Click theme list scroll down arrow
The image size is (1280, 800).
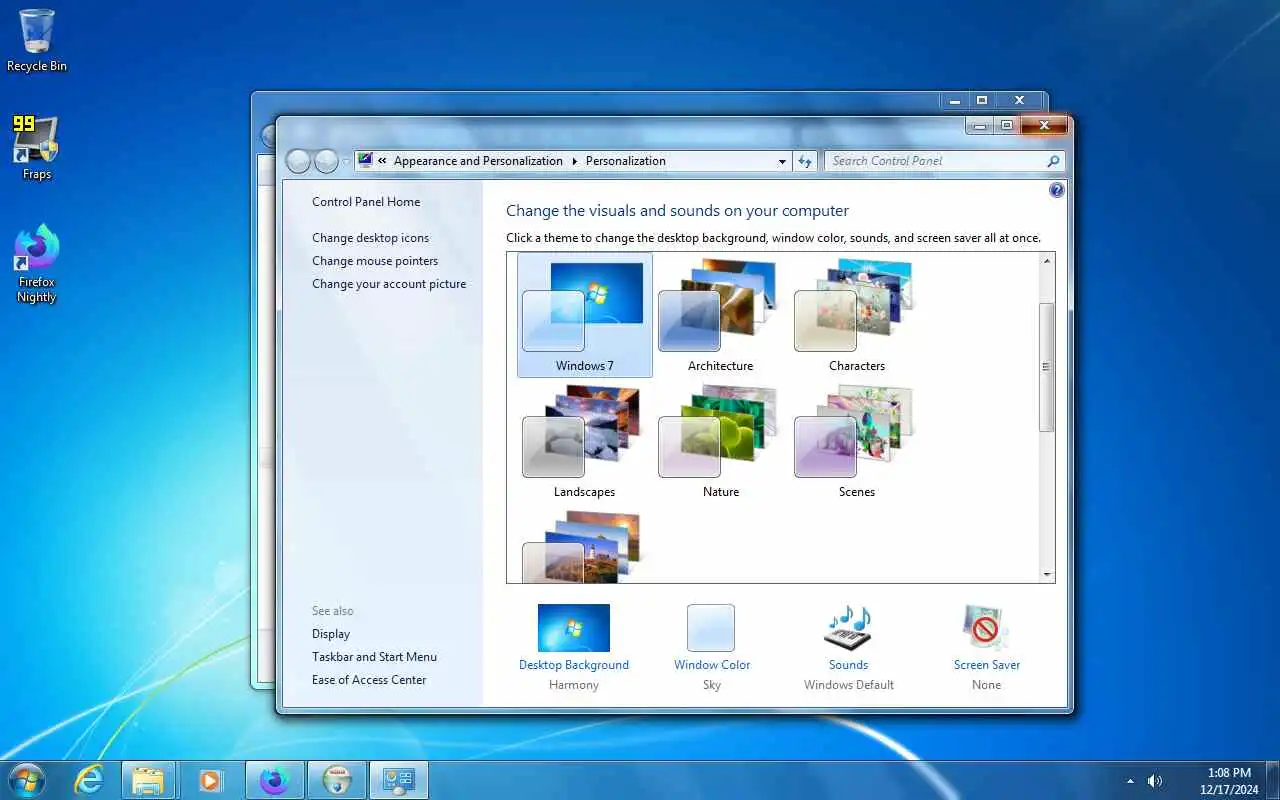tap(1047, 575)
